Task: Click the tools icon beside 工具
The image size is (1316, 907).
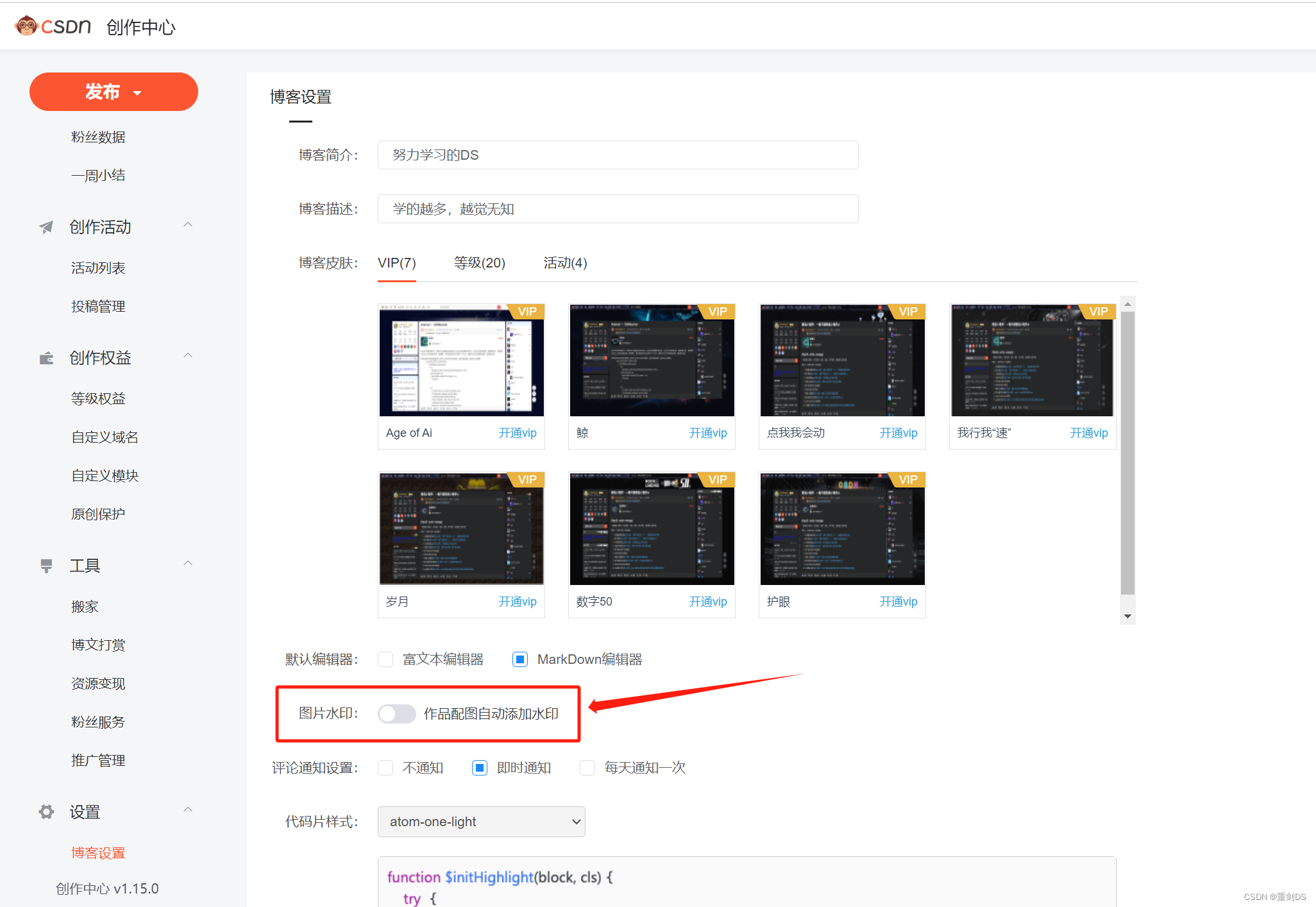Action: [x=46, y=566]
